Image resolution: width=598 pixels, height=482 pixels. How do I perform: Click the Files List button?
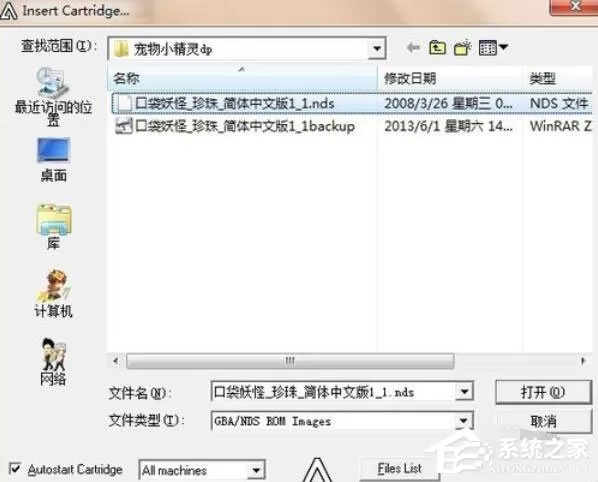[x=400, y=468]
